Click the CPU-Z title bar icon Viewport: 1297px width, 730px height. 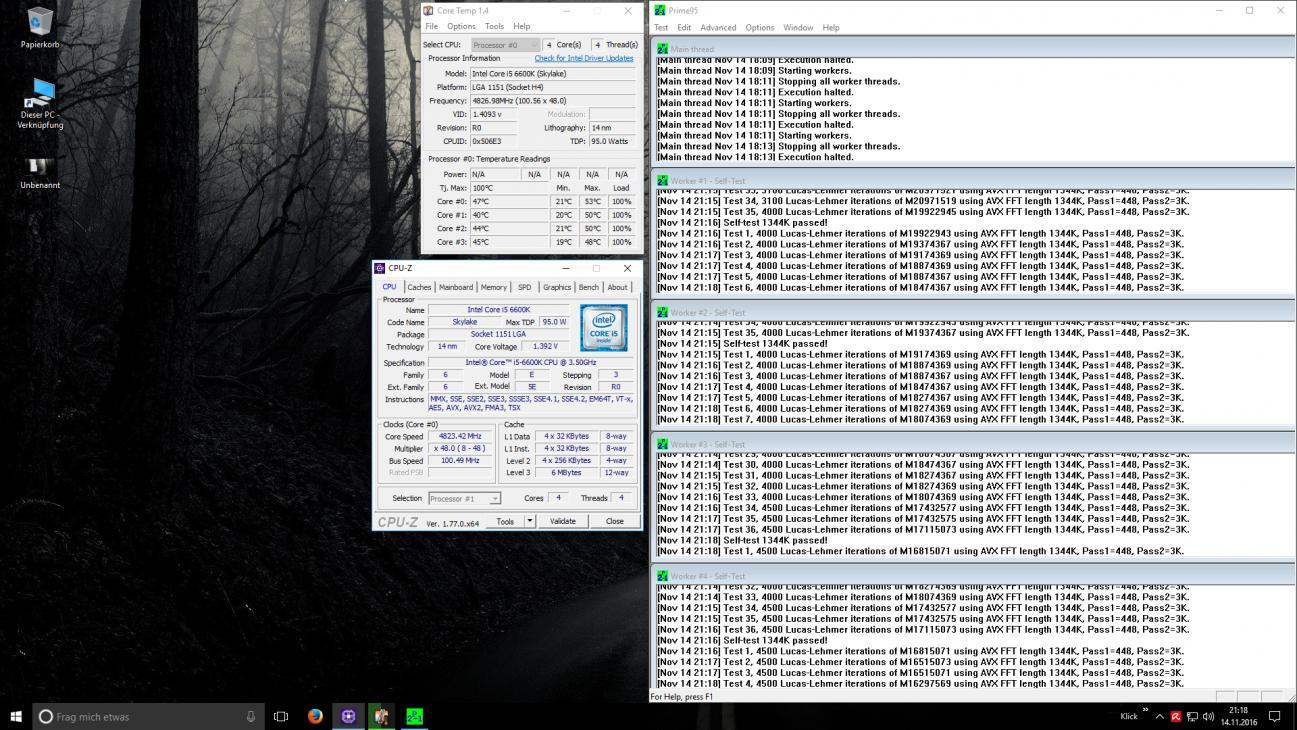[380, 268]
